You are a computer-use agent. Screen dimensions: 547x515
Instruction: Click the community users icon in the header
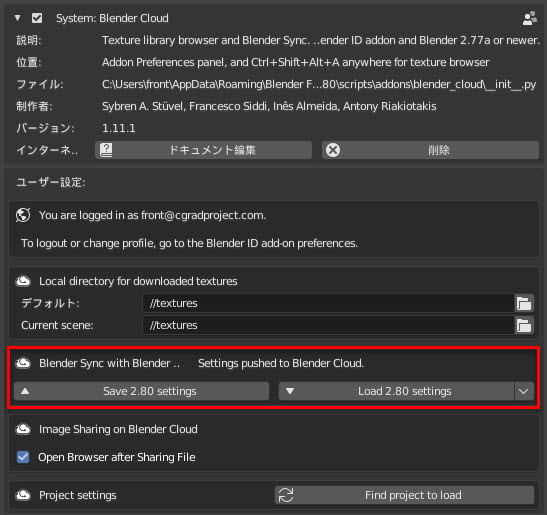pyautogui.click(x=530, y=18)
